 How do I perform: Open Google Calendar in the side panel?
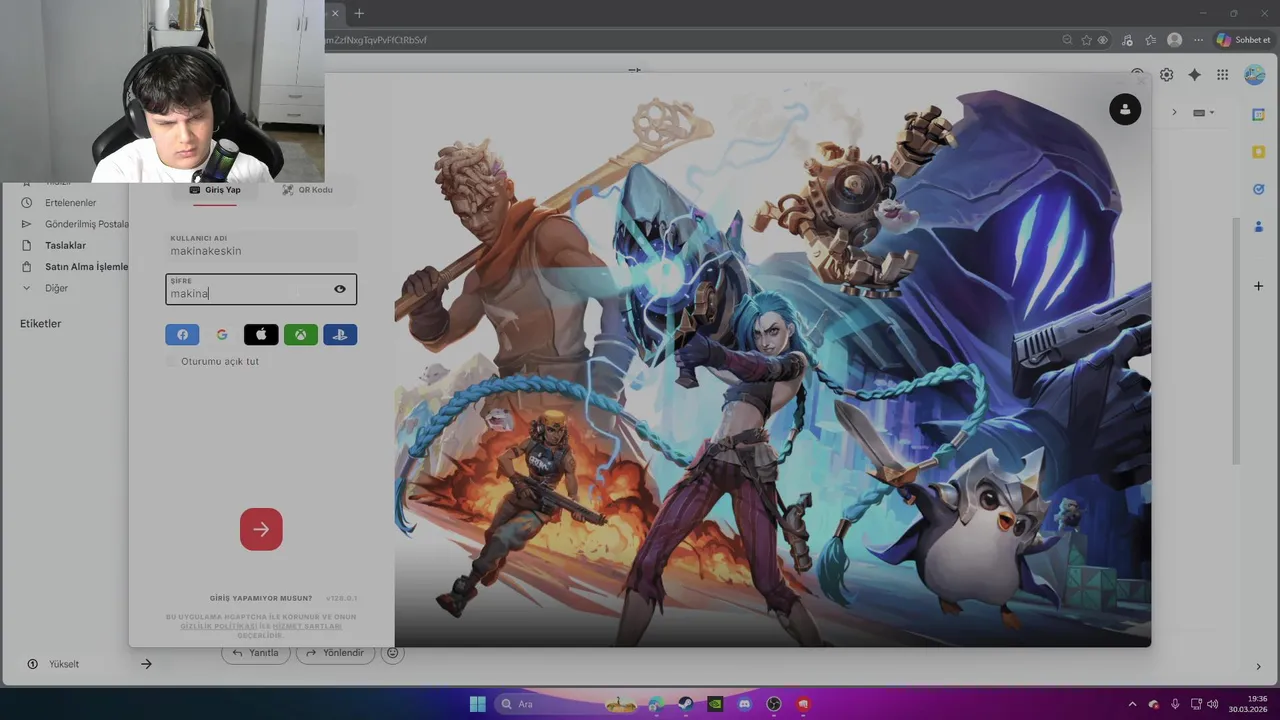[x=1259, y=115]
